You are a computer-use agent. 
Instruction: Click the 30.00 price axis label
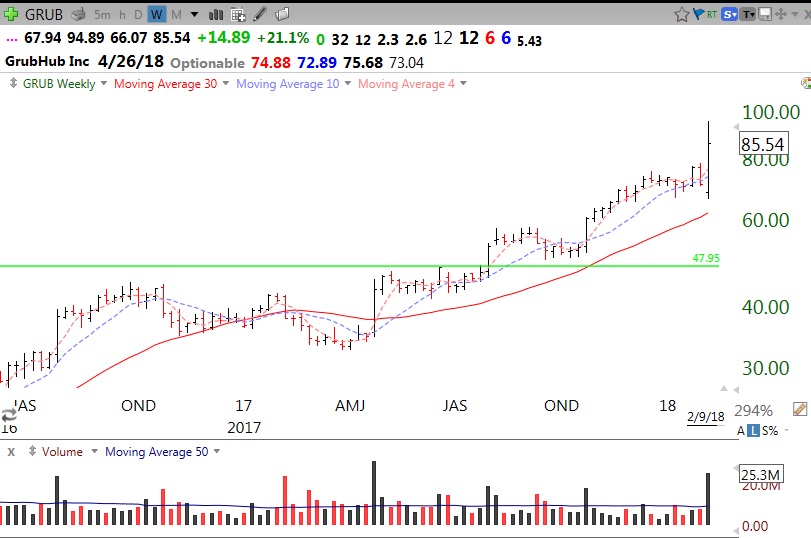[765, 368]
